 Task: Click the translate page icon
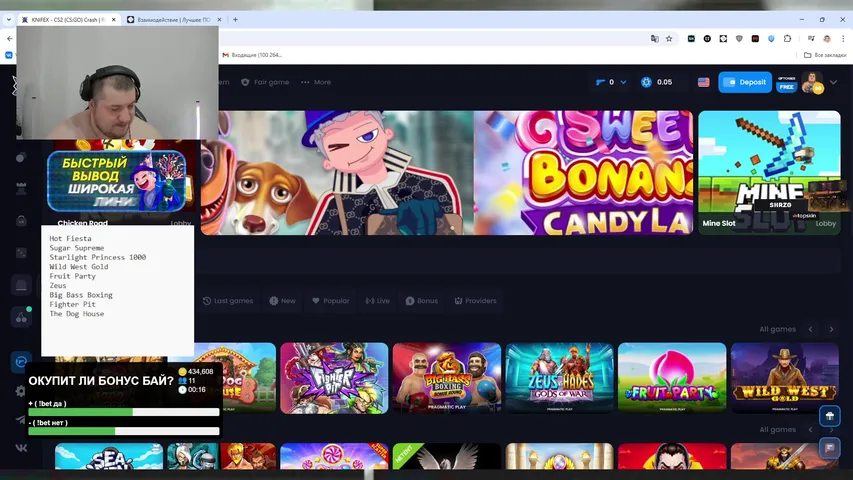click(x=654, y=39)
